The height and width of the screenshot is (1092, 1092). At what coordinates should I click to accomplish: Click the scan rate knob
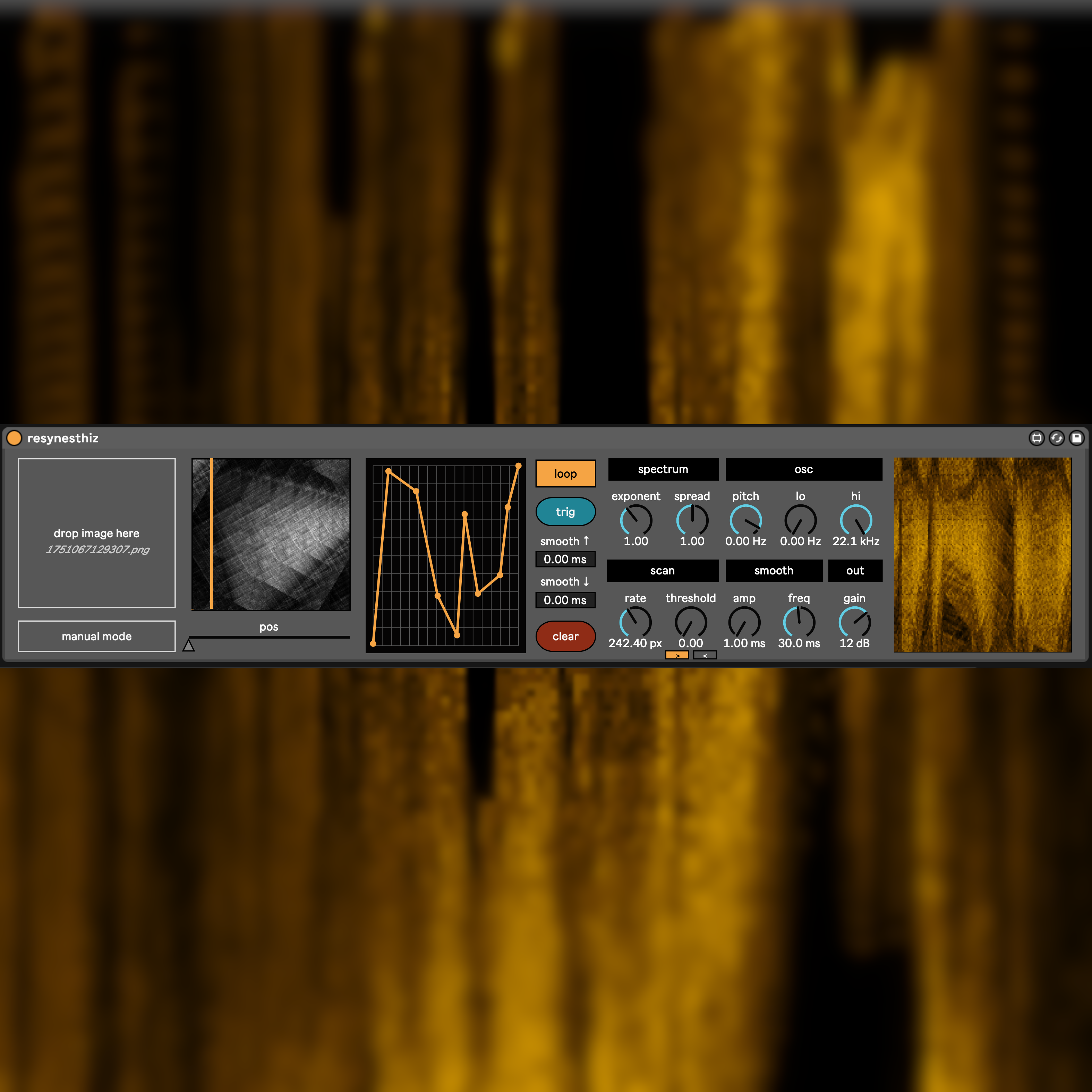(635, 622)
